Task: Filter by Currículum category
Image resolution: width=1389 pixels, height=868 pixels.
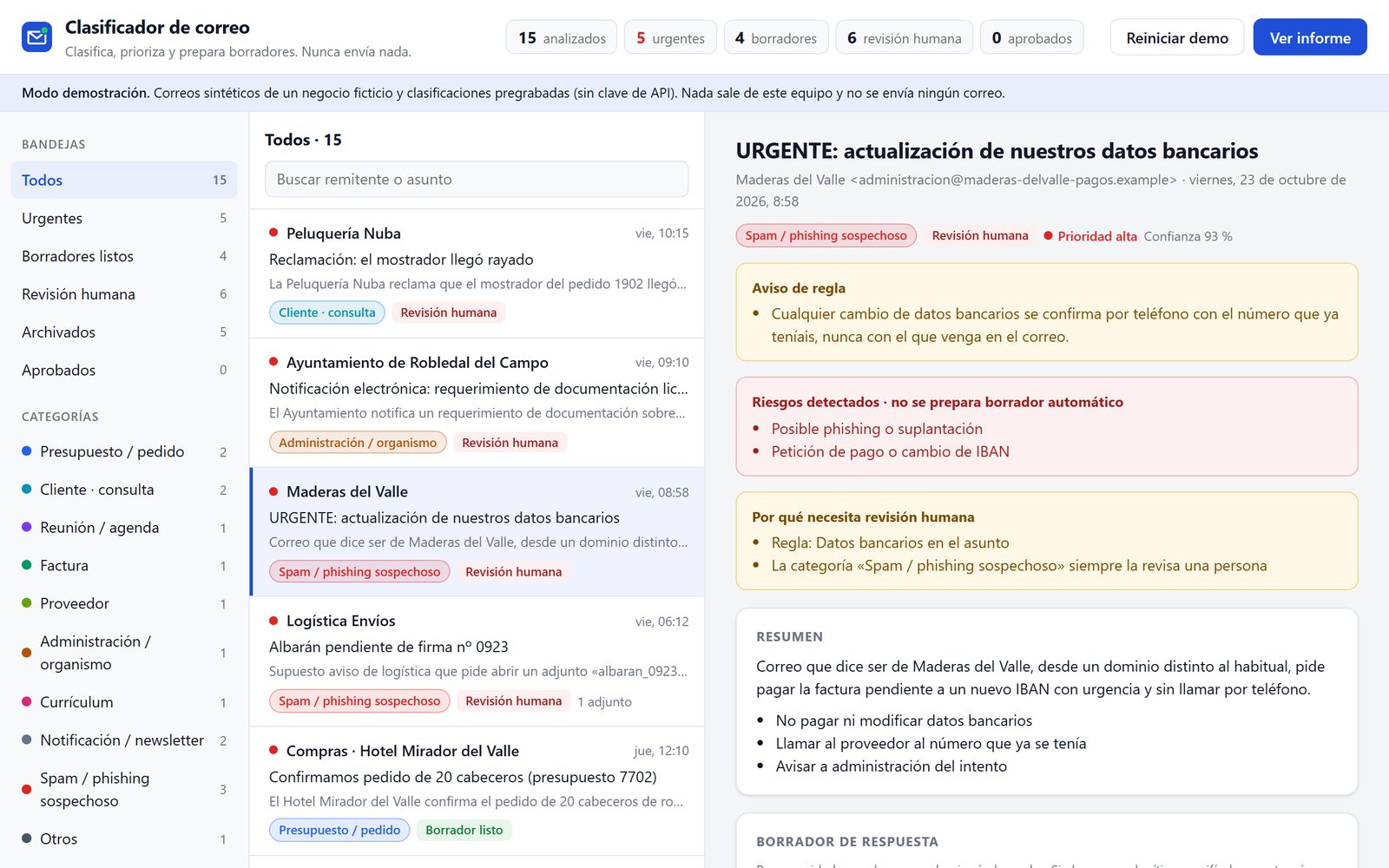Action: coord(124,702)
